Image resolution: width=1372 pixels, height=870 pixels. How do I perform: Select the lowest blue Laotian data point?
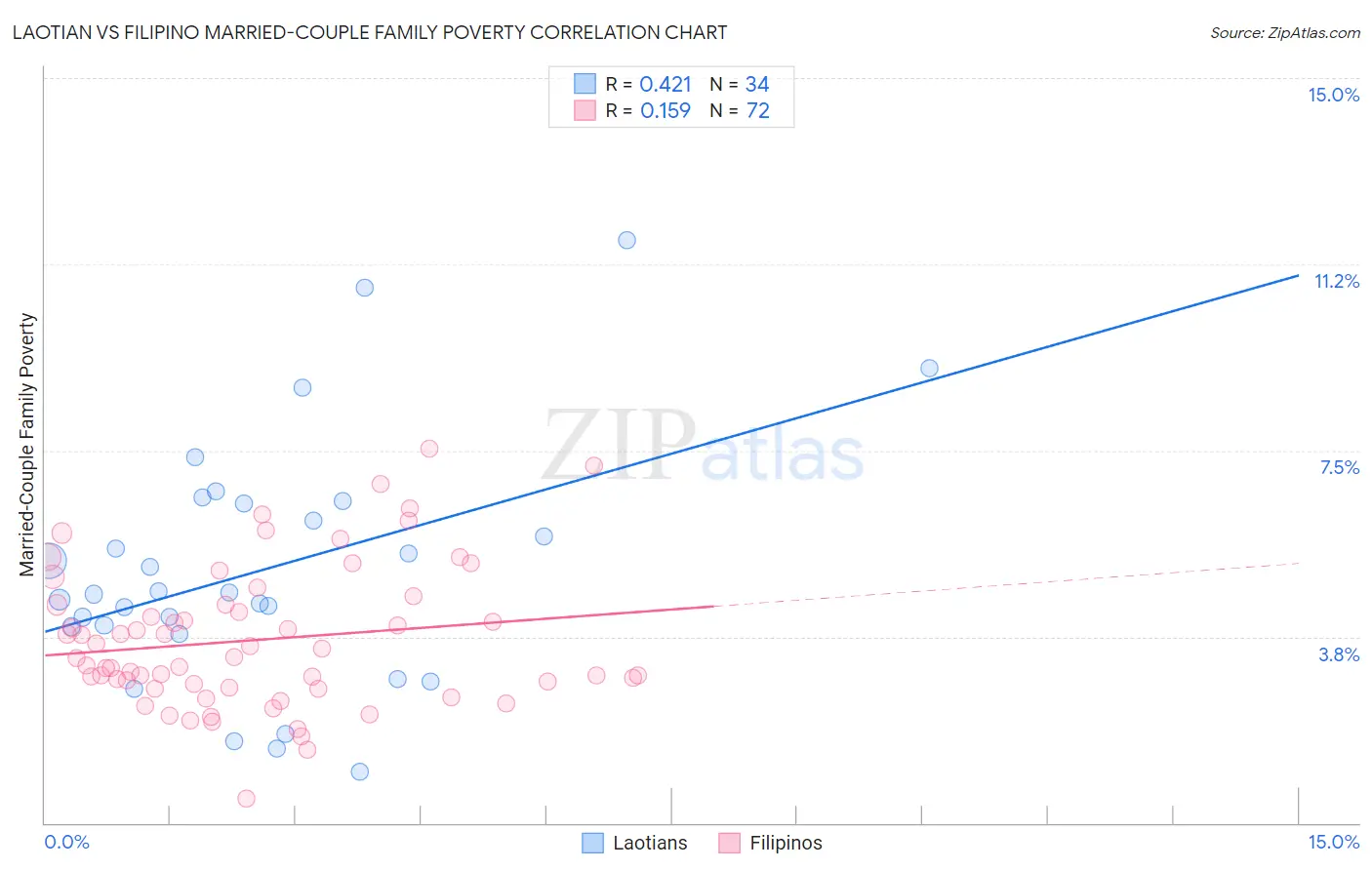click(359, 771)
